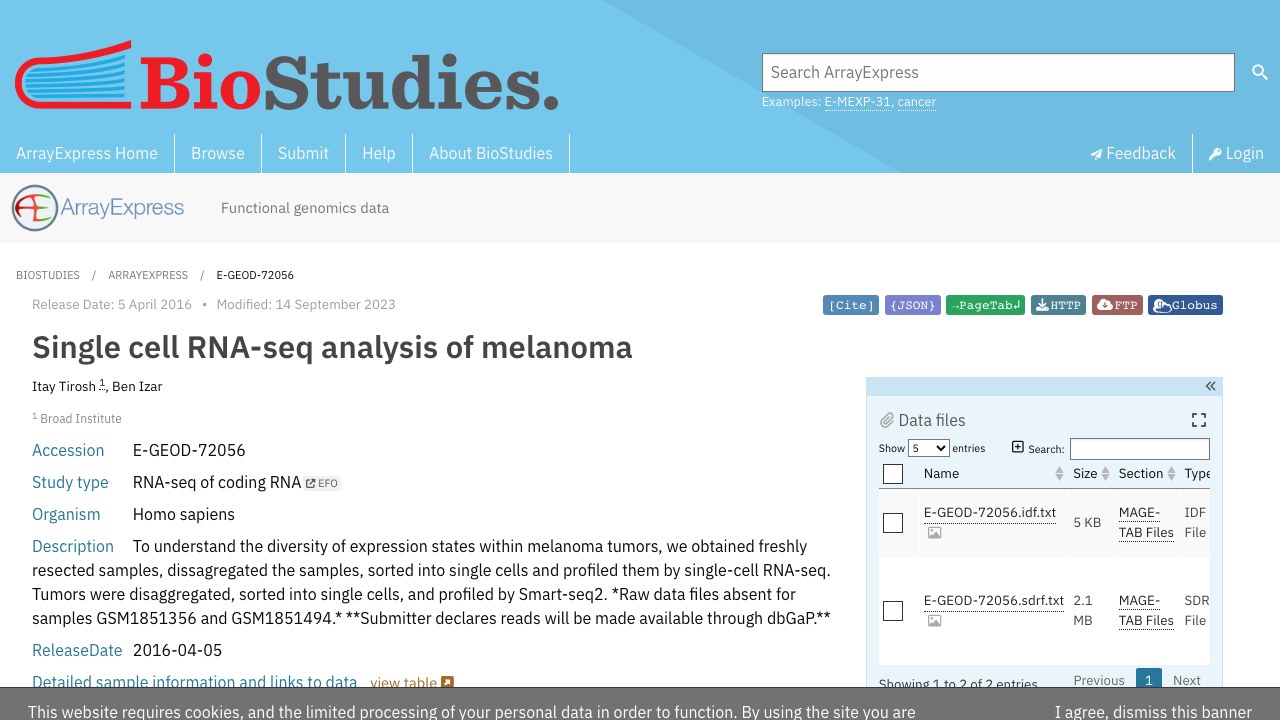Check the E-GEOD-72056.sdrf.txt file checkbox

pyautogui.click(x=893, y=611)
